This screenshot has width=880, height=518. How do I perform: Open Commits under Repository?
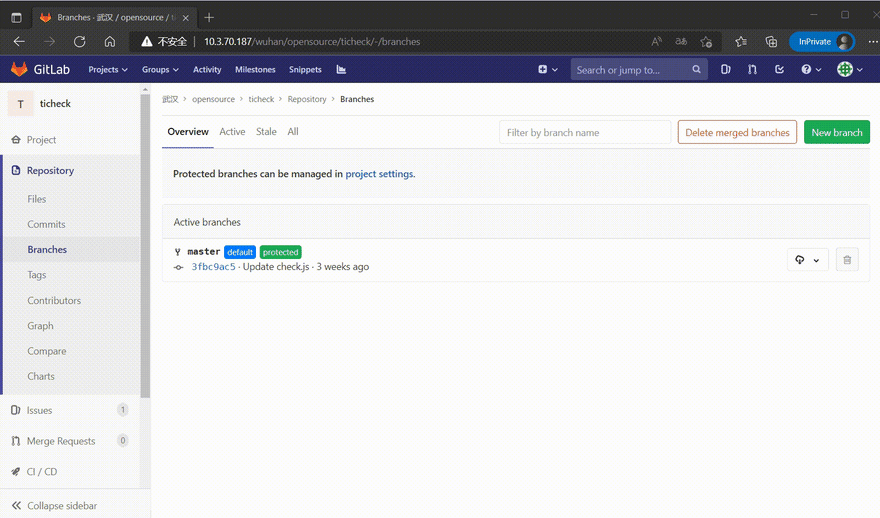[46, 224]
